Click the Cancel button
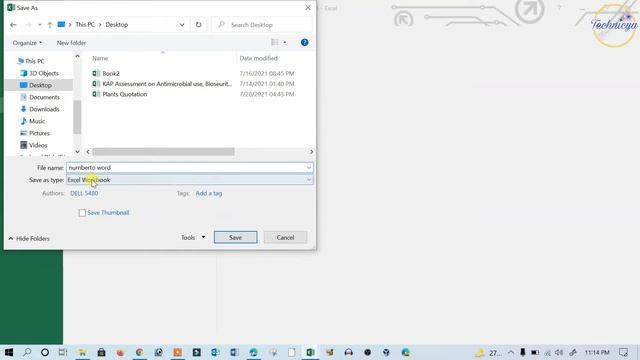 (285, 238)
